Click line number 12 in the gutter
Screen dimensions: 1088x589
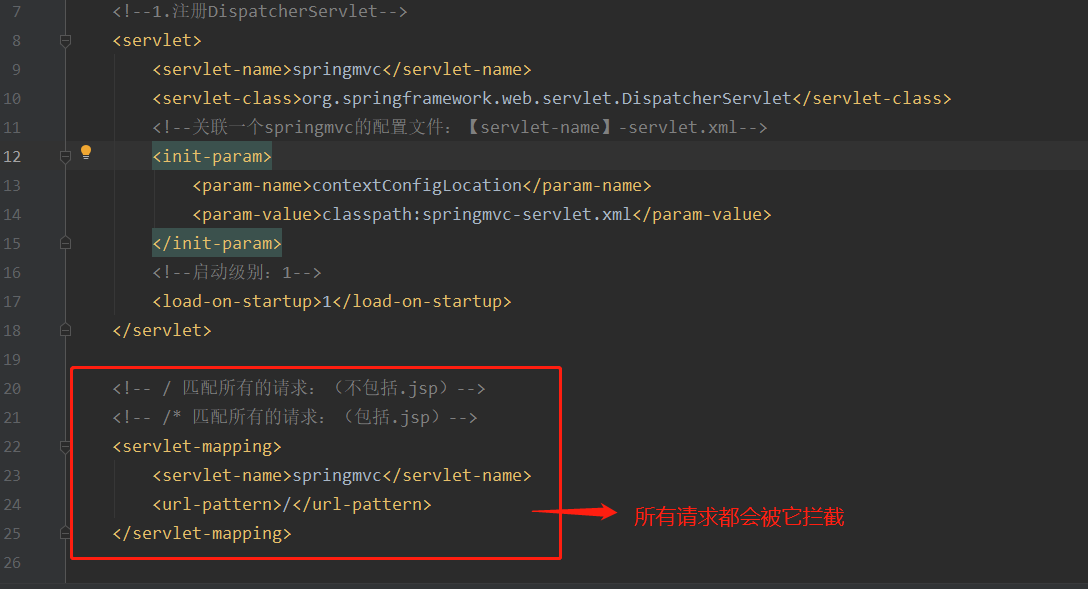click(12, 157)
